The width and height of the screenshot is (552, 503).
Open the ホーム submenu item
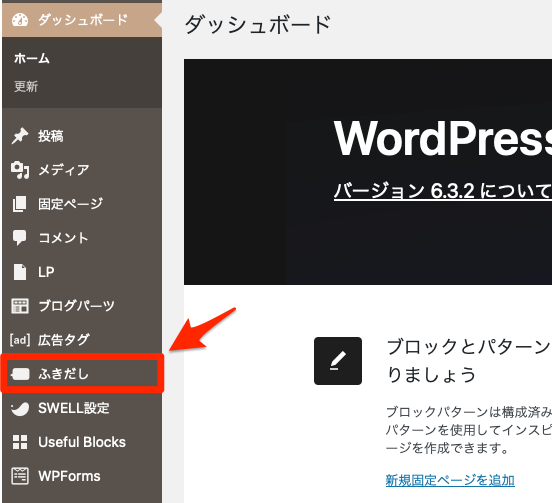pyautogui.click(x=32, y=58)
